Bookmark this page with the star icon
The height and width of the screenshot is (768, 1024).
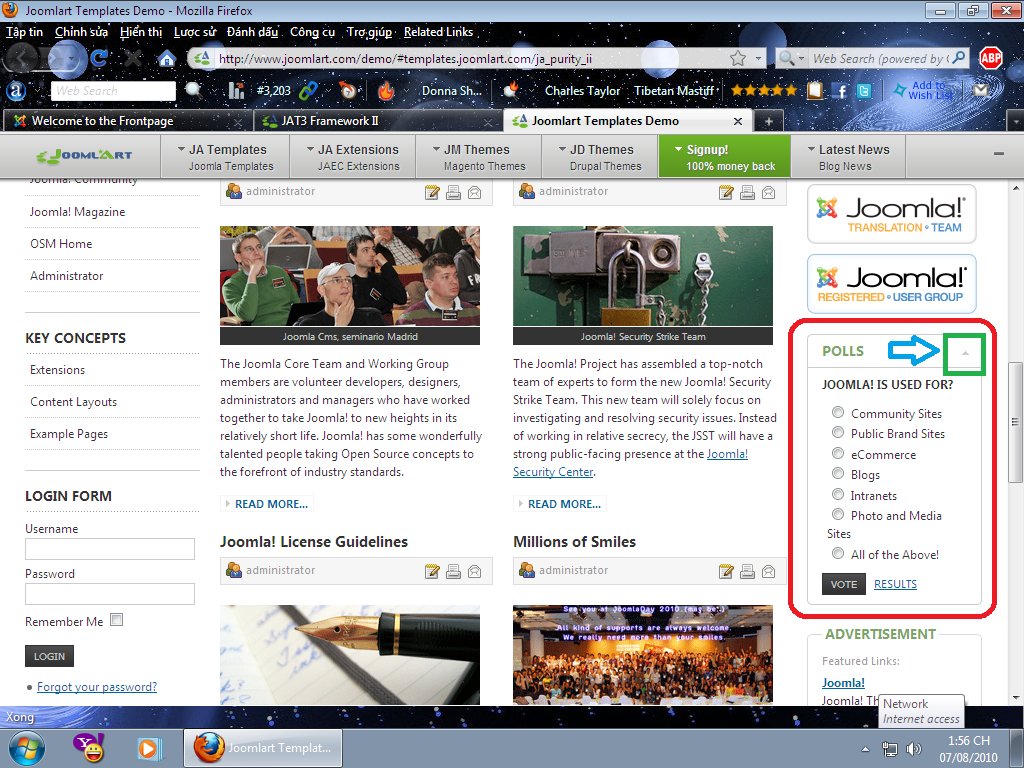pyautogui.click(x=738, y=58)
